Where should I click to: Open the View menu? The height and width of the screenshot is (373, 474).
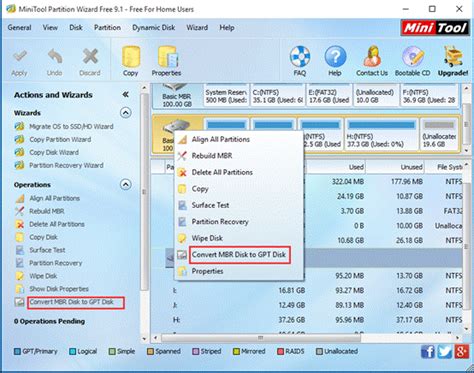point(50,28)
